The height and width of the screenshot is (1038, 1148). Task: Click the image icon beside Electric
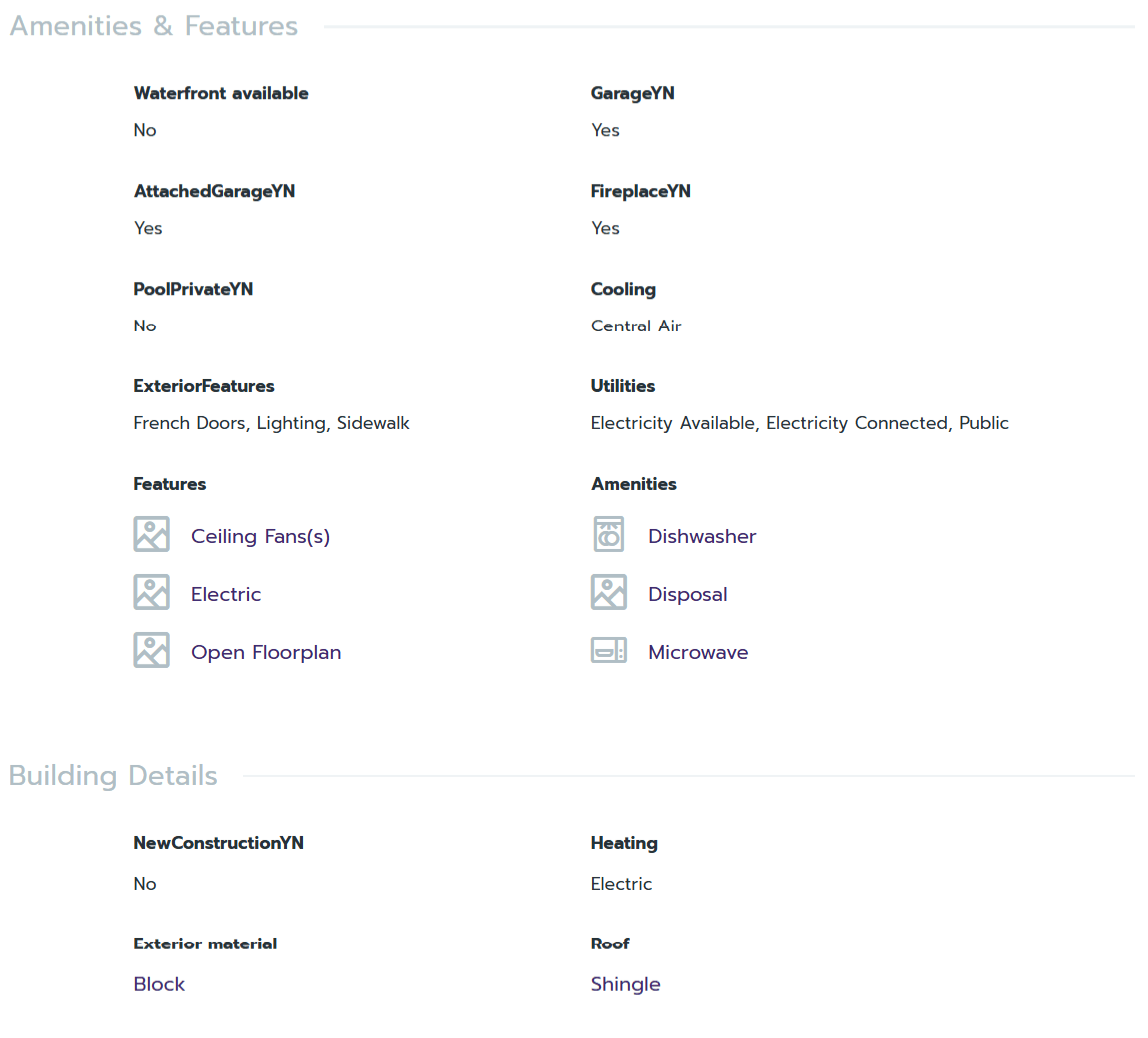click(x=151, y=592)
